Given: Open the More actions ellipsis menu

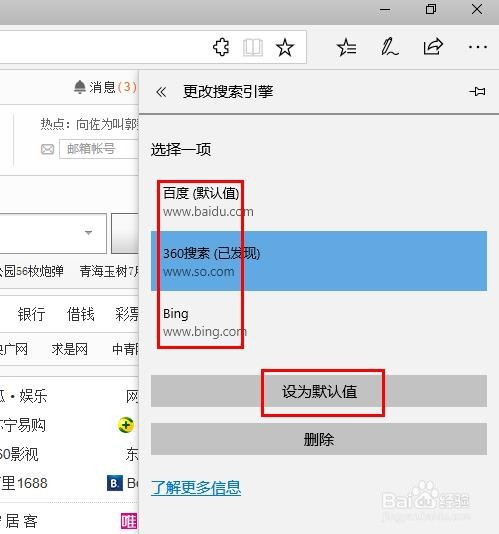Looking at the screenshot, I should 478,47.
